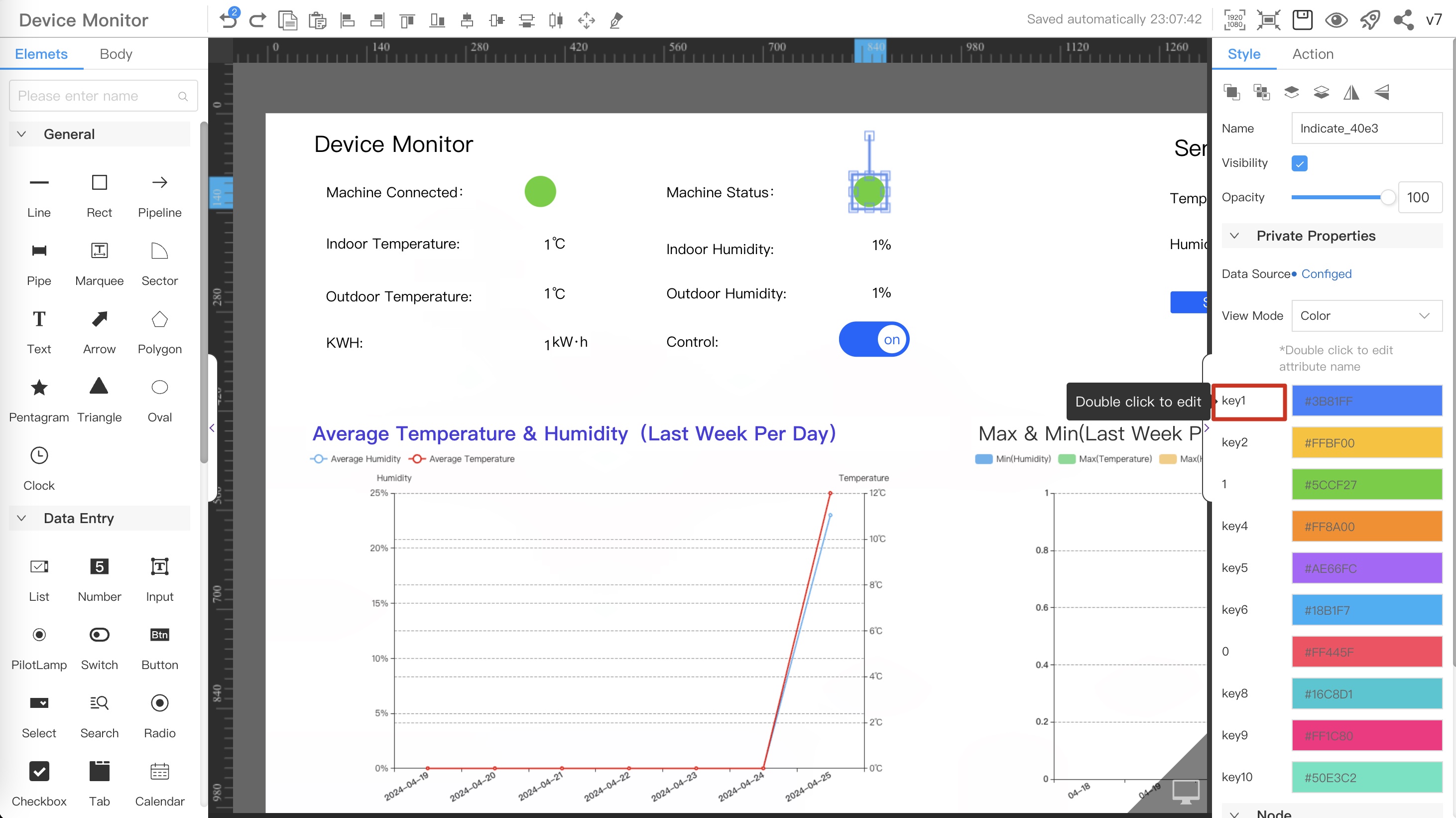Viewport: 1456px width, 818px height.
Task: Click the key1 attribute name input
Action: point(1250,400)
